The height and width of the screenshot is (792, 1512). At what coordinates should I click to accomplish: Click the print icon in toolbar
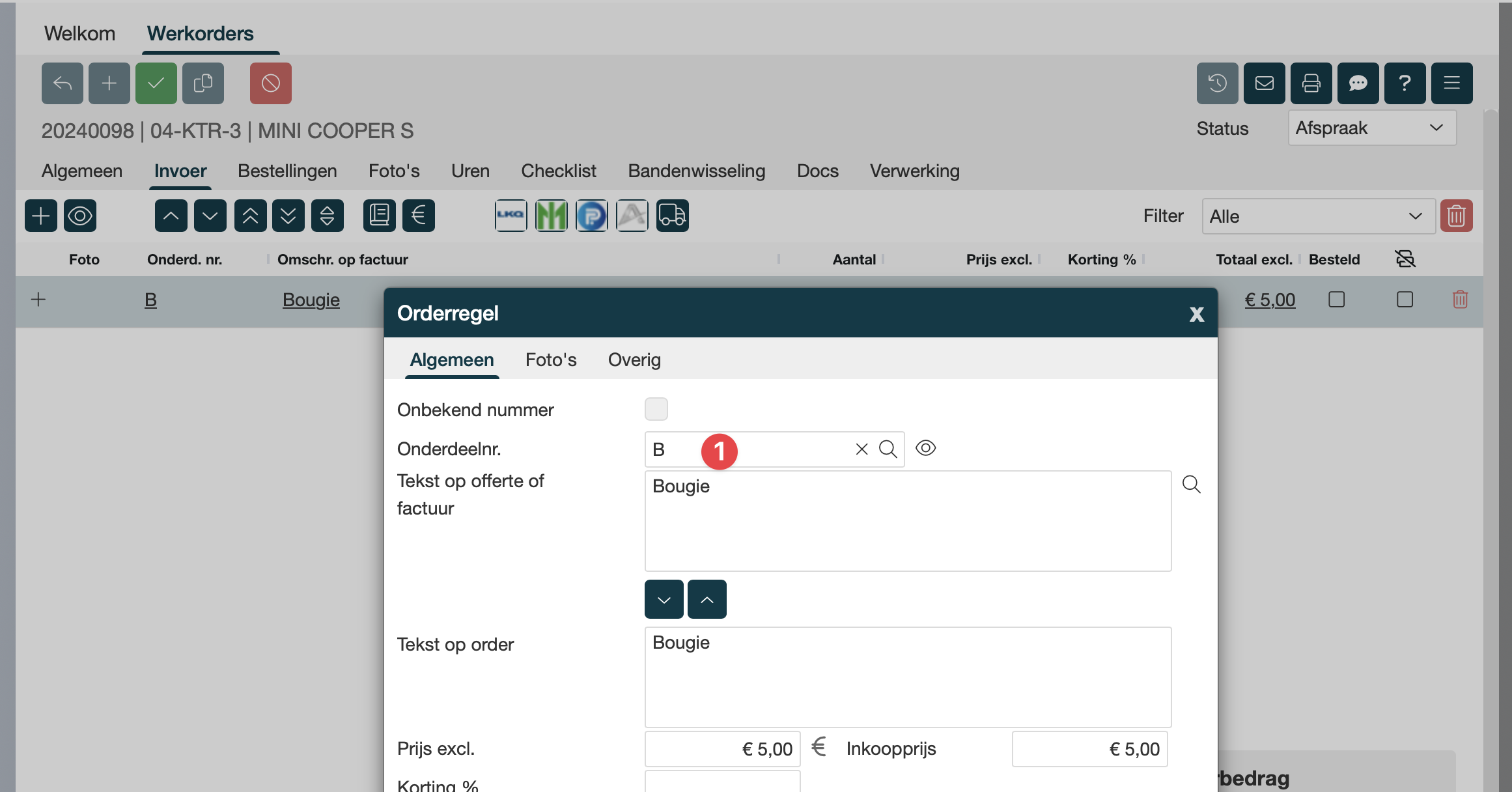1311,83
